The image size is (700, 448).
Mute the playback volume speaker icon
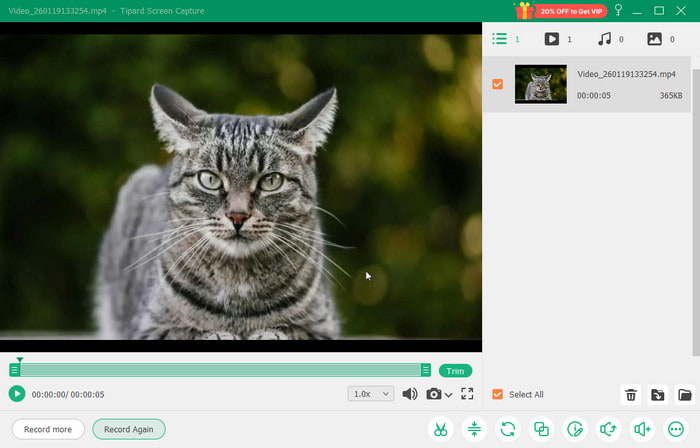[410, 394]
